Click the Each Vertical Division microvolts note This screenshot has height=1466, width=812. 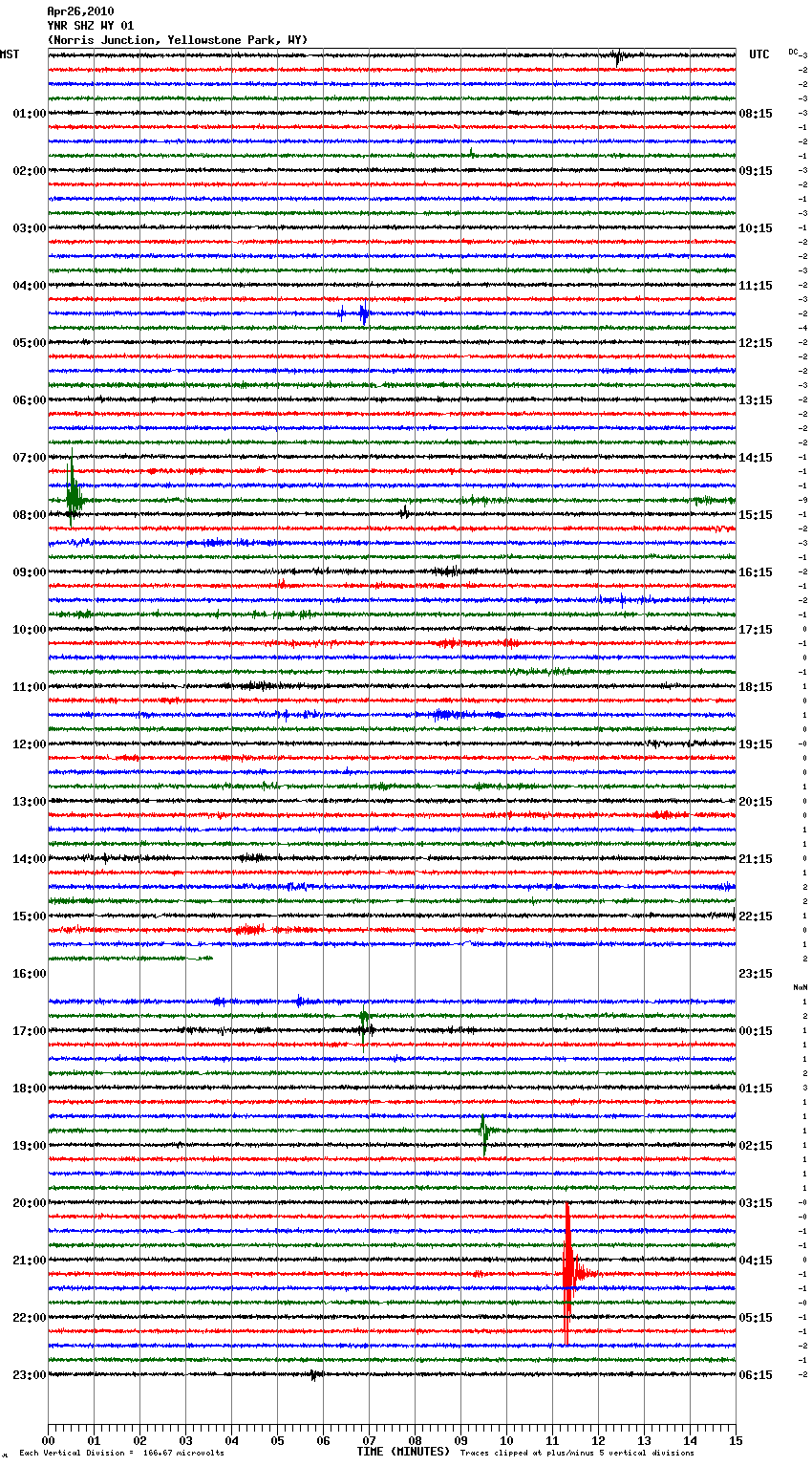coord(121,1453)
